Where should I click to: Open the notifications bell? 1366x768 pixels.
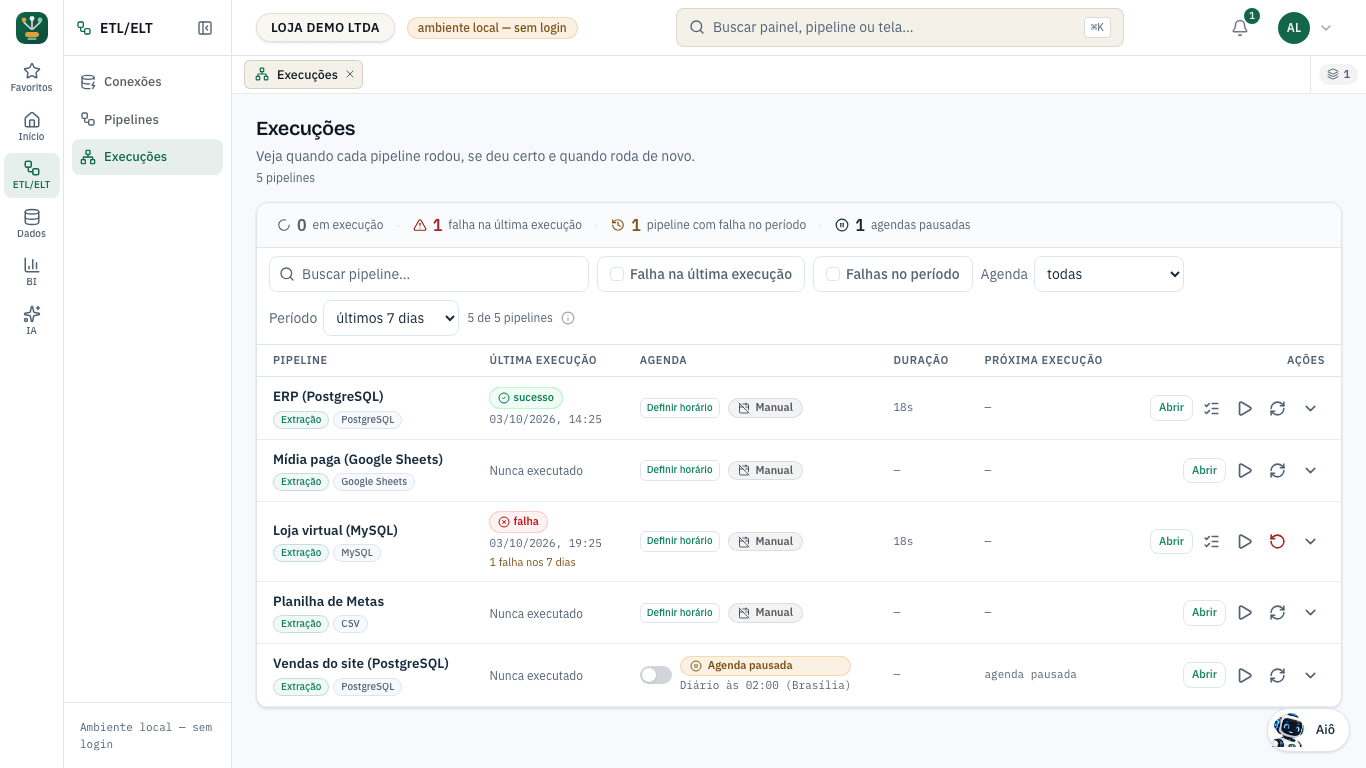click(1240, 28)
